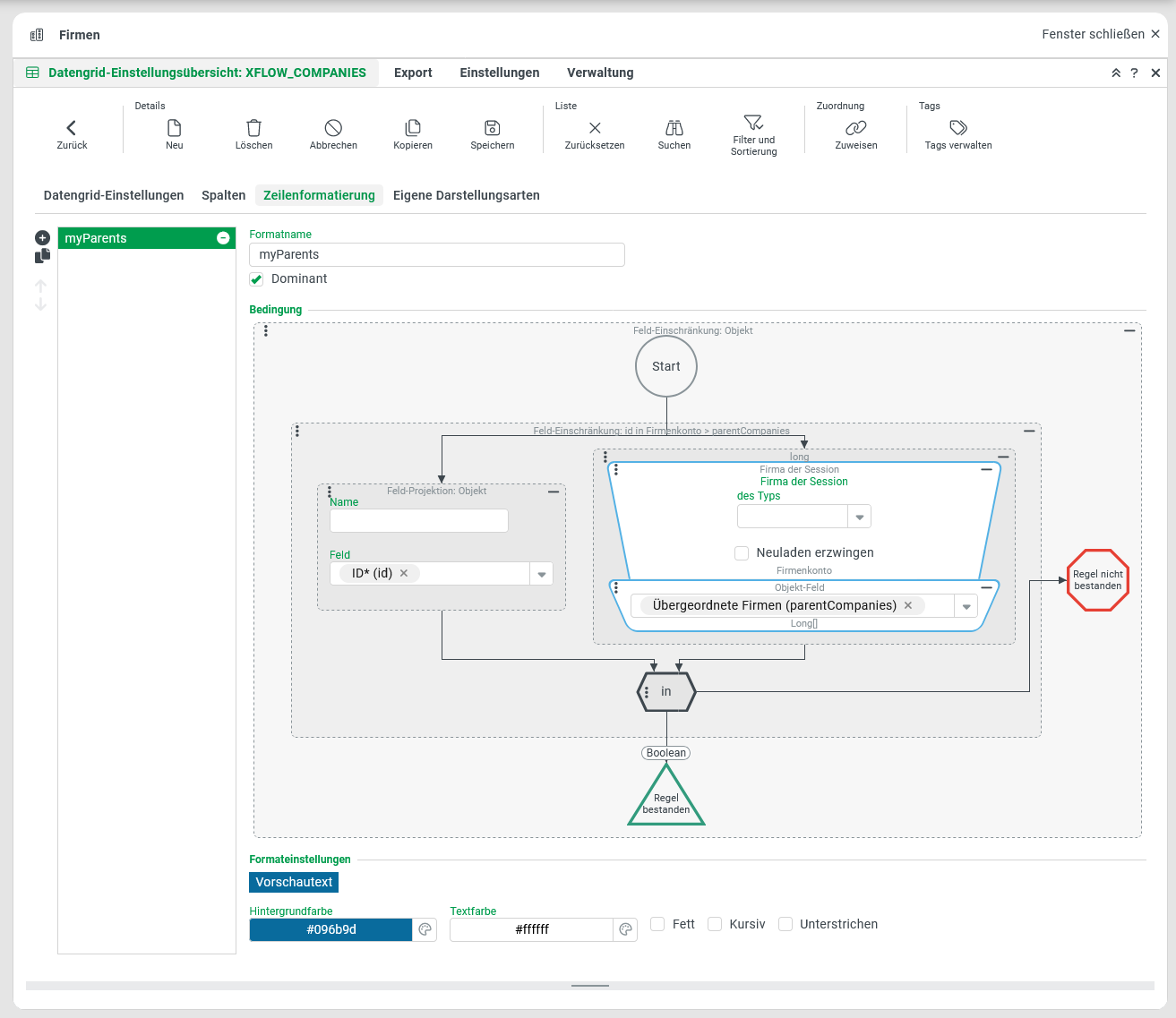This screenshot has width=1176, height=1018.
Task: Enable Kursiv italic checkbox
Action: (715, 924)
